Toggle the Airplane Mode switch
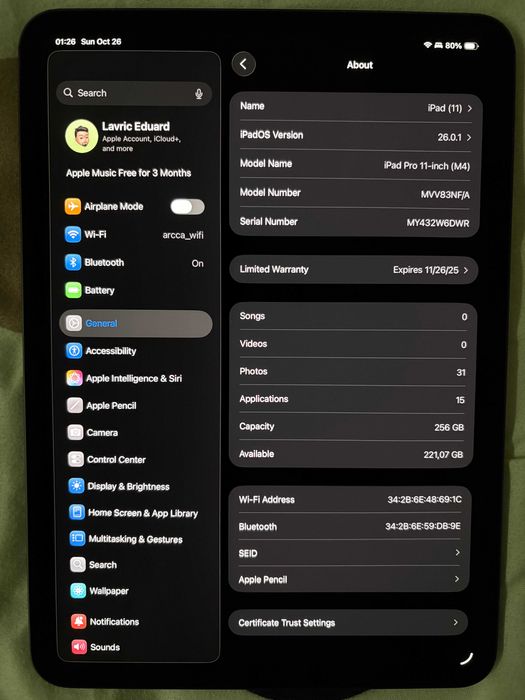Viewport: 525px width, 700px height. coord(188,207)
